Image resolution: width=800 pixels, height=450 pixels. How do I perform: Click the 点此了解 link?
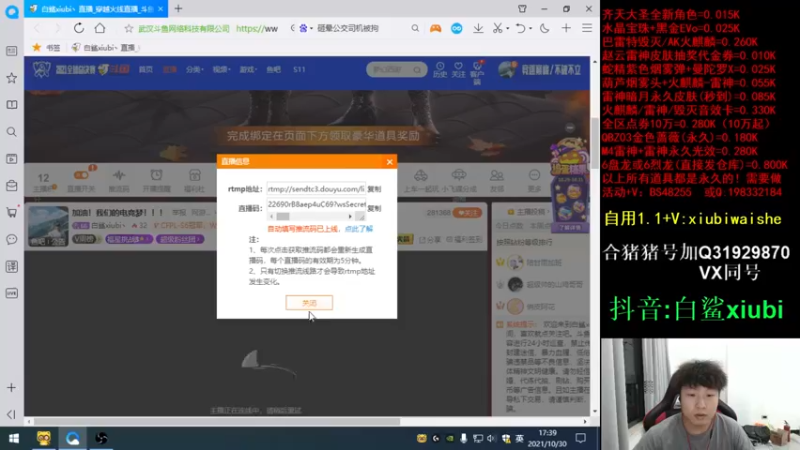[359, 229]
